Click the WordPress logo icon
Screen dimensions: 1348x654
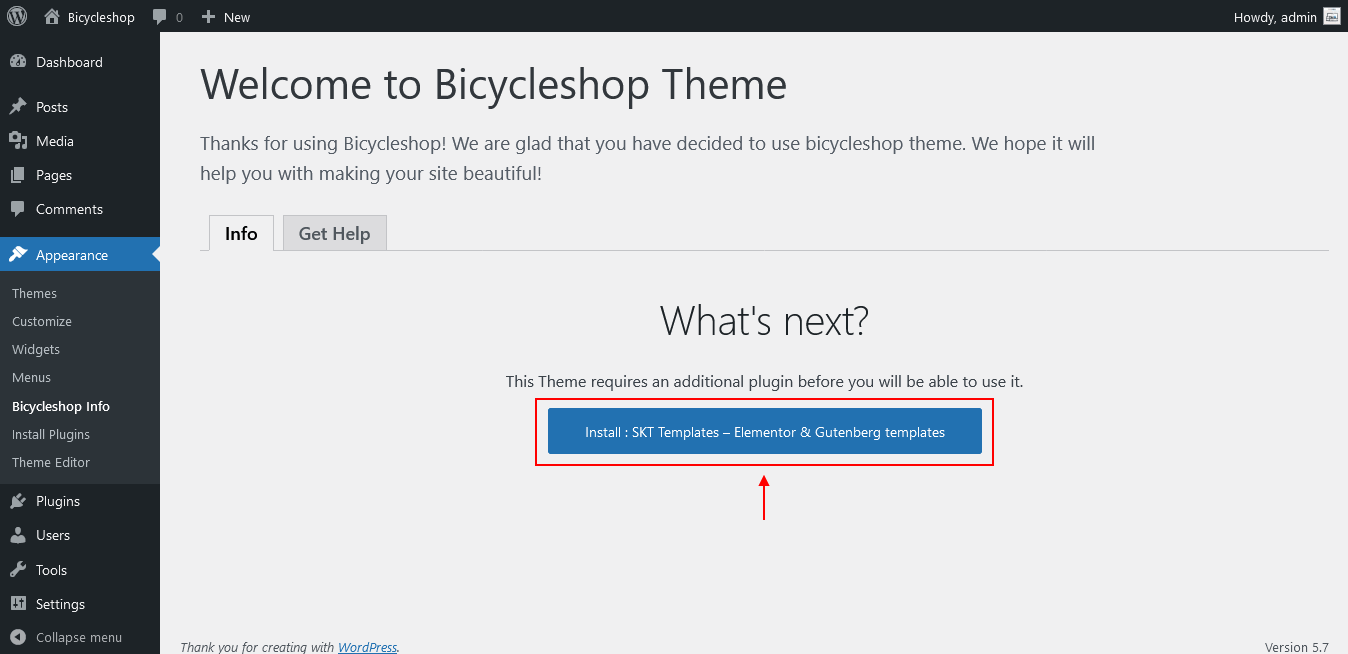[x=17, y=16]
